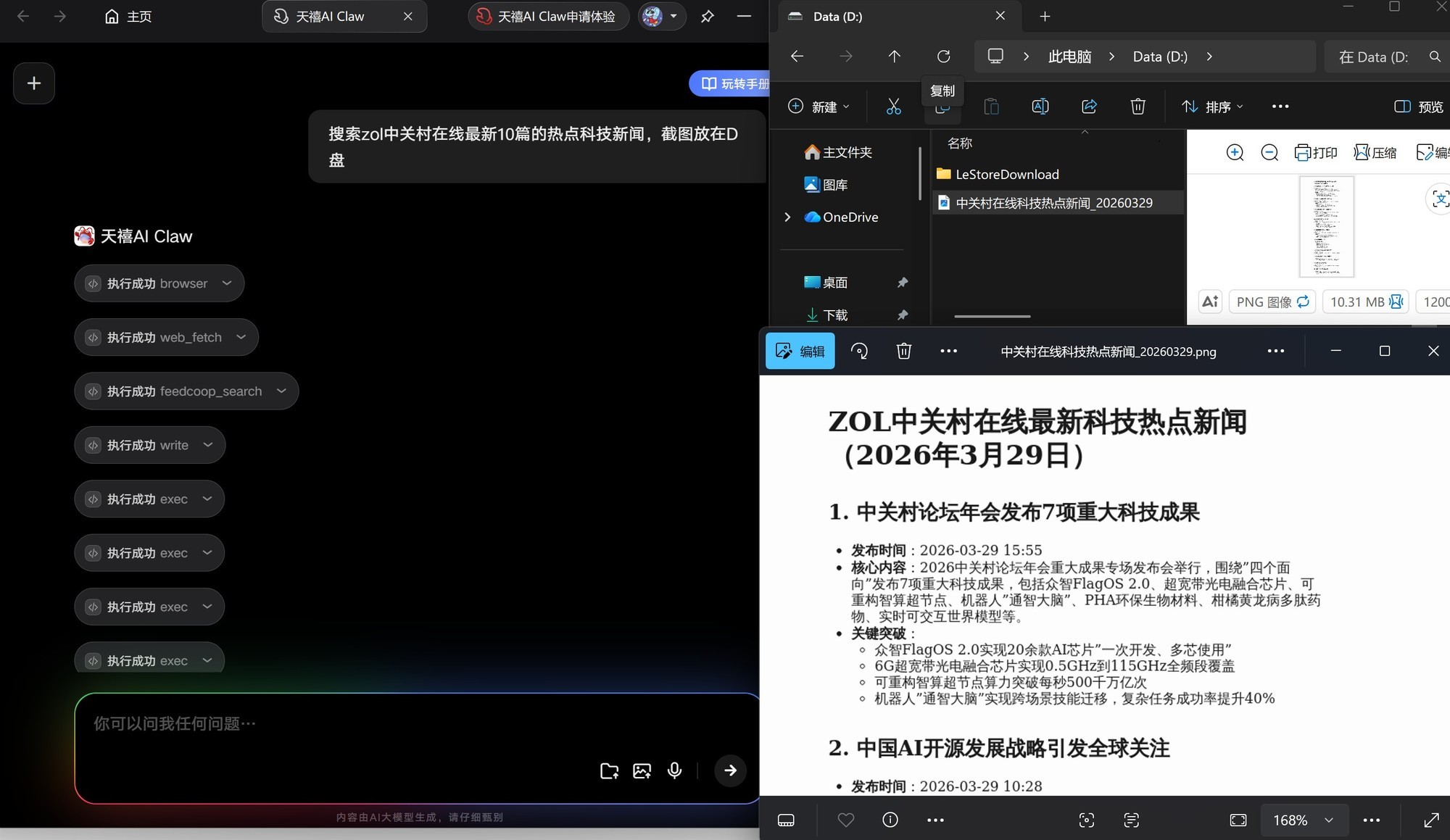Click the text recognition icon in Photos
This screenshot has height=840, width=1450.
tap(1131, 820)
